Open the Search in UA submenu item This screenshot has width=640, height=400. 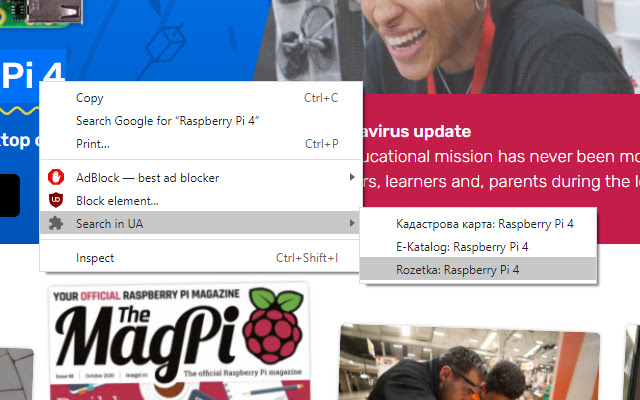coord(201,223)
